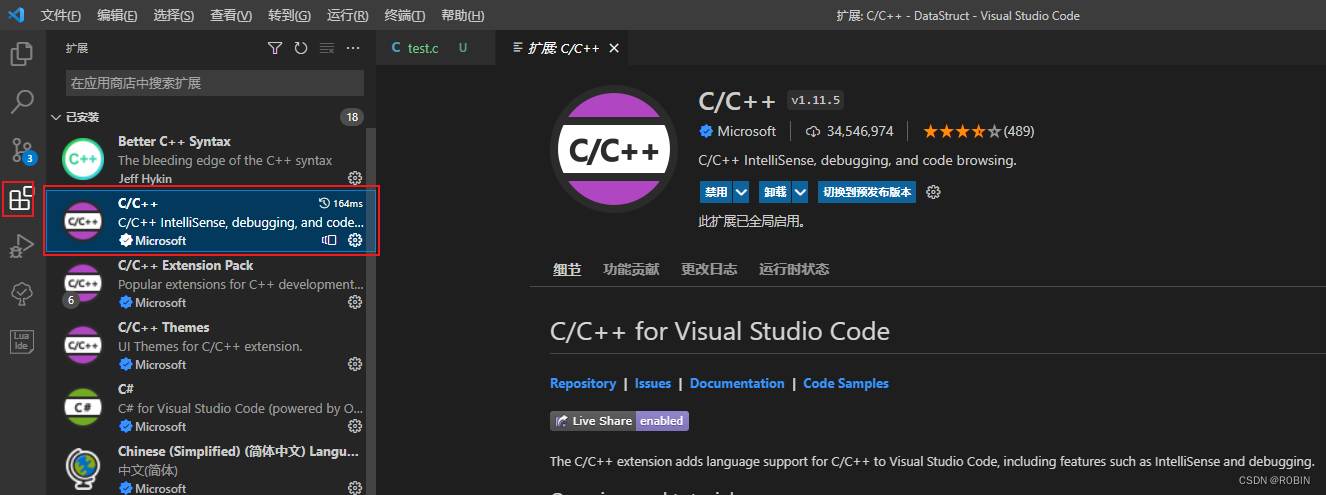Image resolution: width=1326 pixels, height=495 pixels.
Task: Click the install count 34,546,974
Action: 849,131
